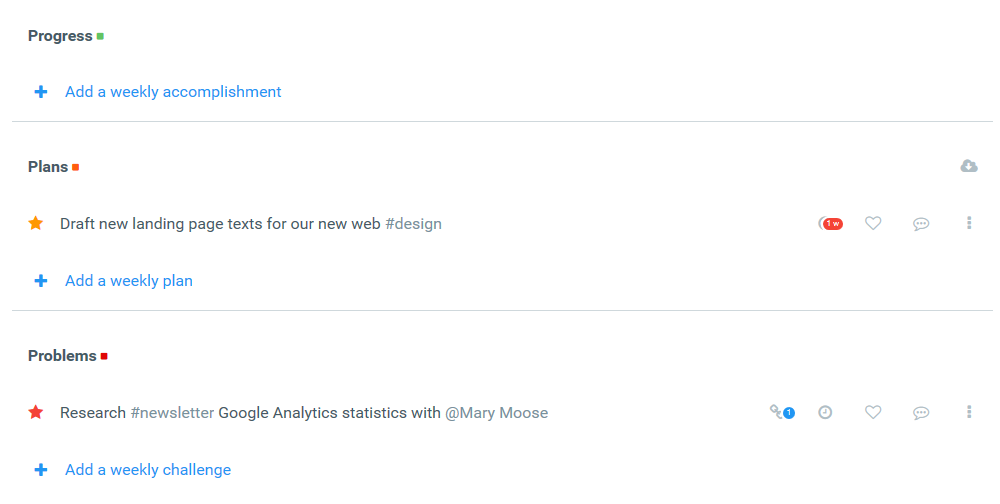Image resolution: width=1000 pixels, height=504 pixels.
Task: Click the green square next to Progress
Action: 100,36
